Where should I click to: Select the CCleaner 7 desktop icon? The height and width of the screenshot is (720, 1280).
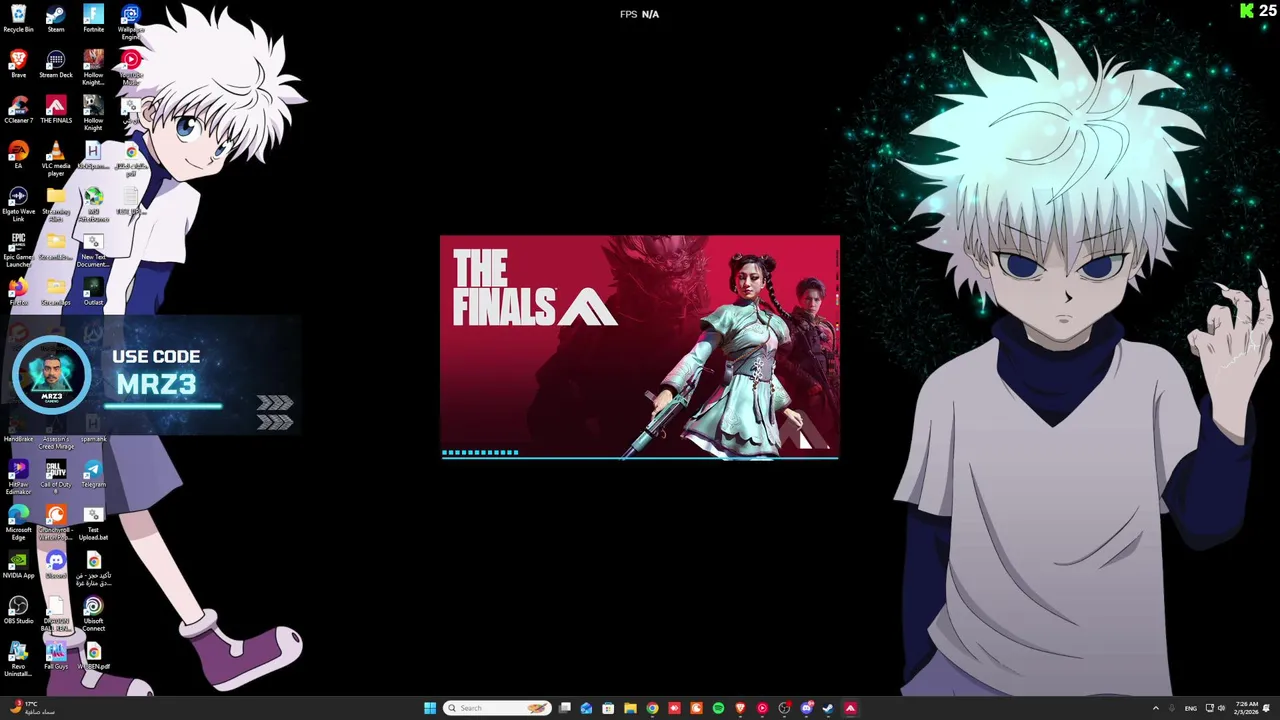point(18,110)
